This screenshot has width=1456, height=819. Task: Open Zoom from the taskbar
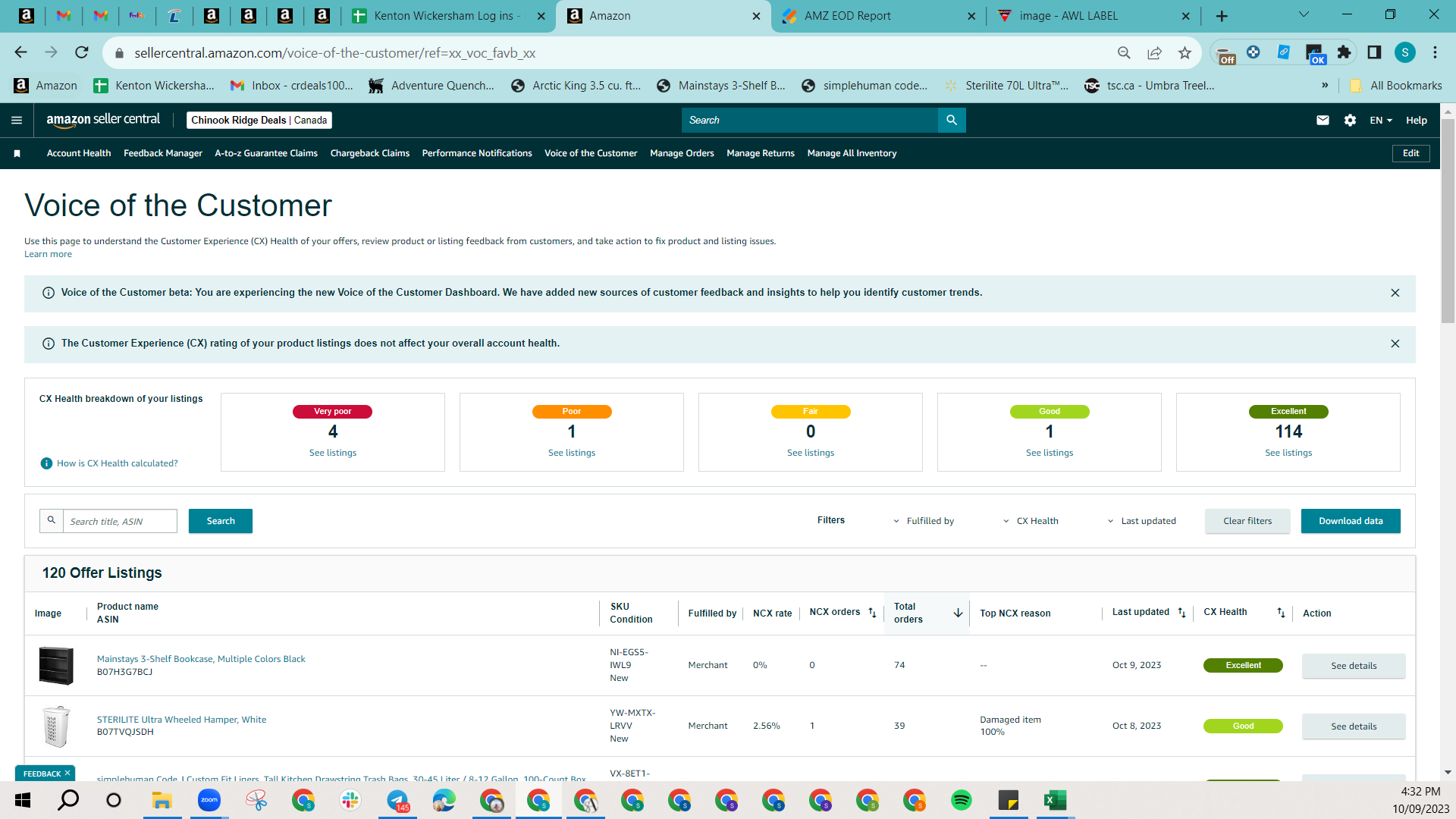point(209,800)
